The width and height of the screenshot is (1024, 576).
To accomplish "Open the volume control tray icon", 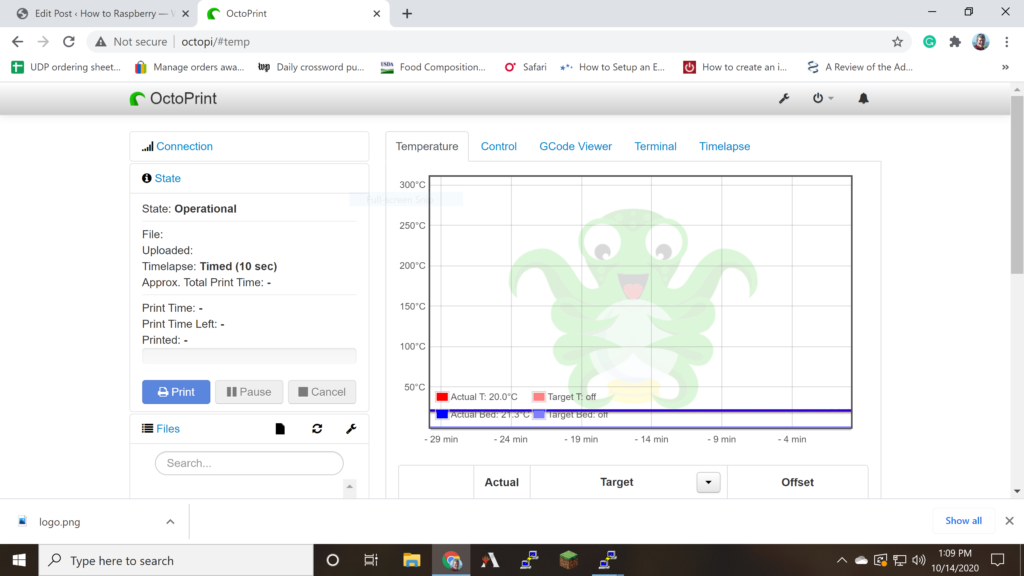I will (919, 560).
